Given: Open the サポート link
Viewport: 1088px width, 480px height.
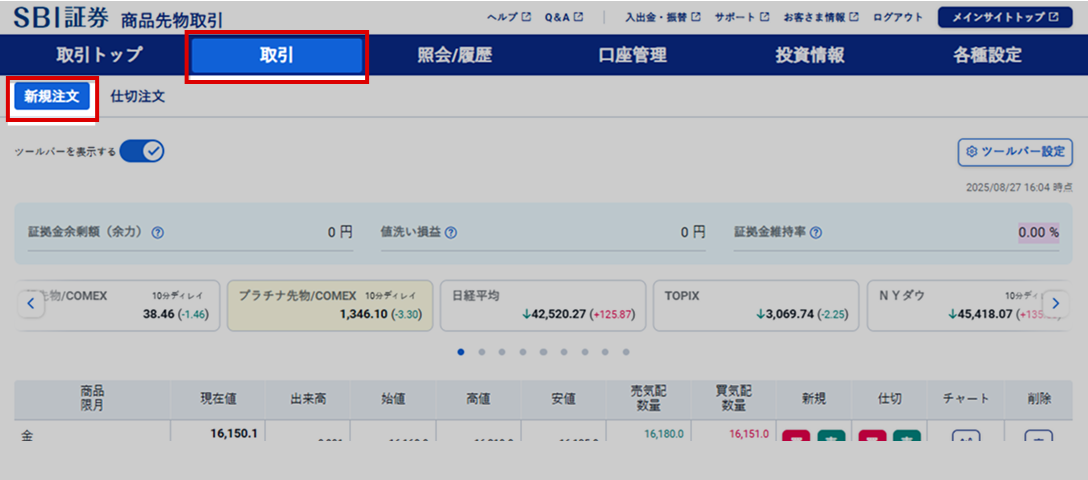Looking at the screenshot, I should (x=742, y=17).
